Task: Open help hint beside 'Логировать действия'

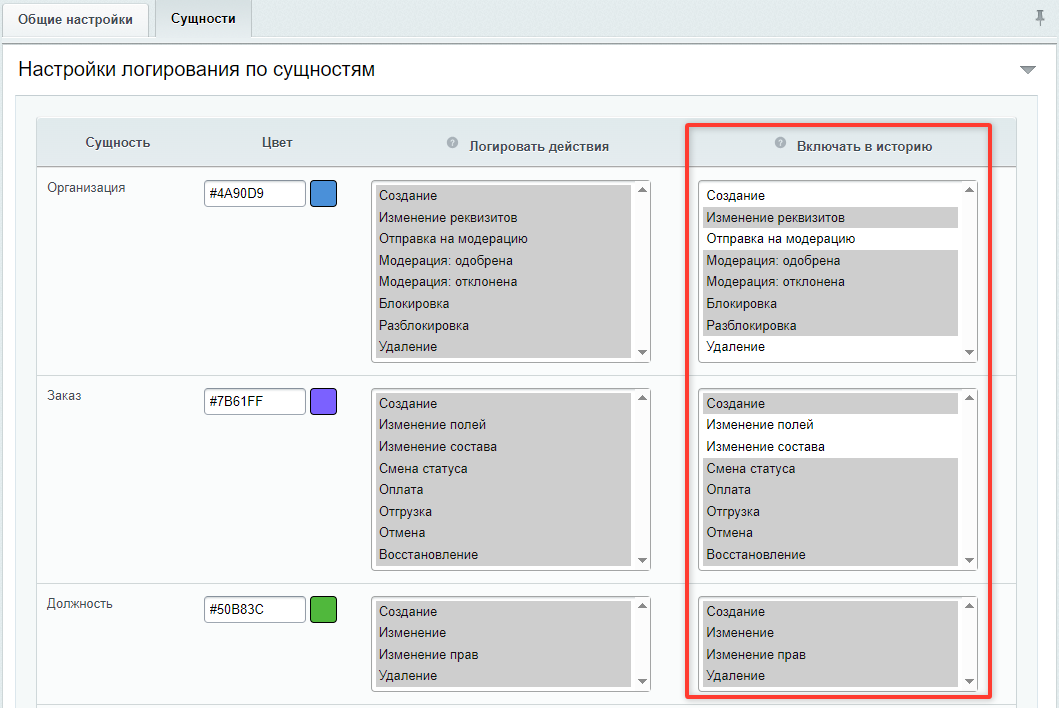Action: (x=453, y=143)
